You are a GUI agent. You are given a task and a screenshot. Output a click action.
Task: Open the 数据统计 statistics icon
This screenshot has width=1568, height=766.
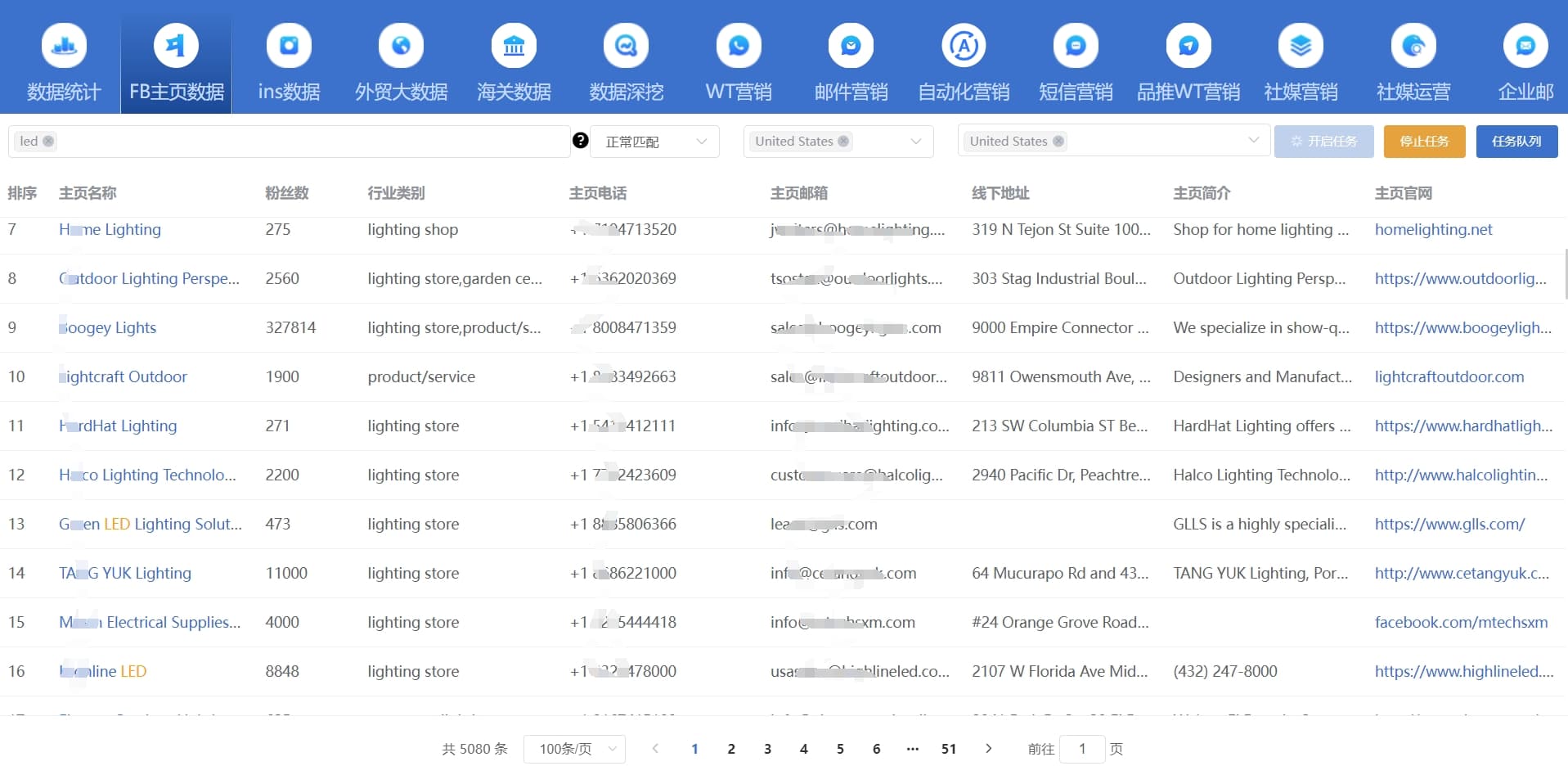(64, 46)
